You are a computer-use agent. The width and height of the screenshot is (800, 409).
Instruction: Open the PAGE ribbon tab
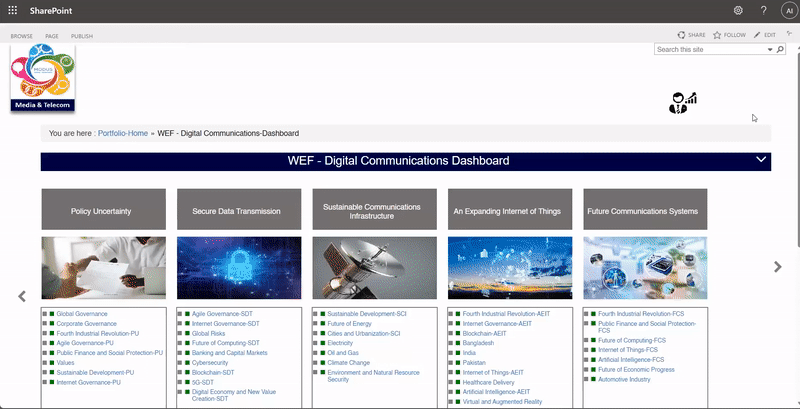coord(52,36)
